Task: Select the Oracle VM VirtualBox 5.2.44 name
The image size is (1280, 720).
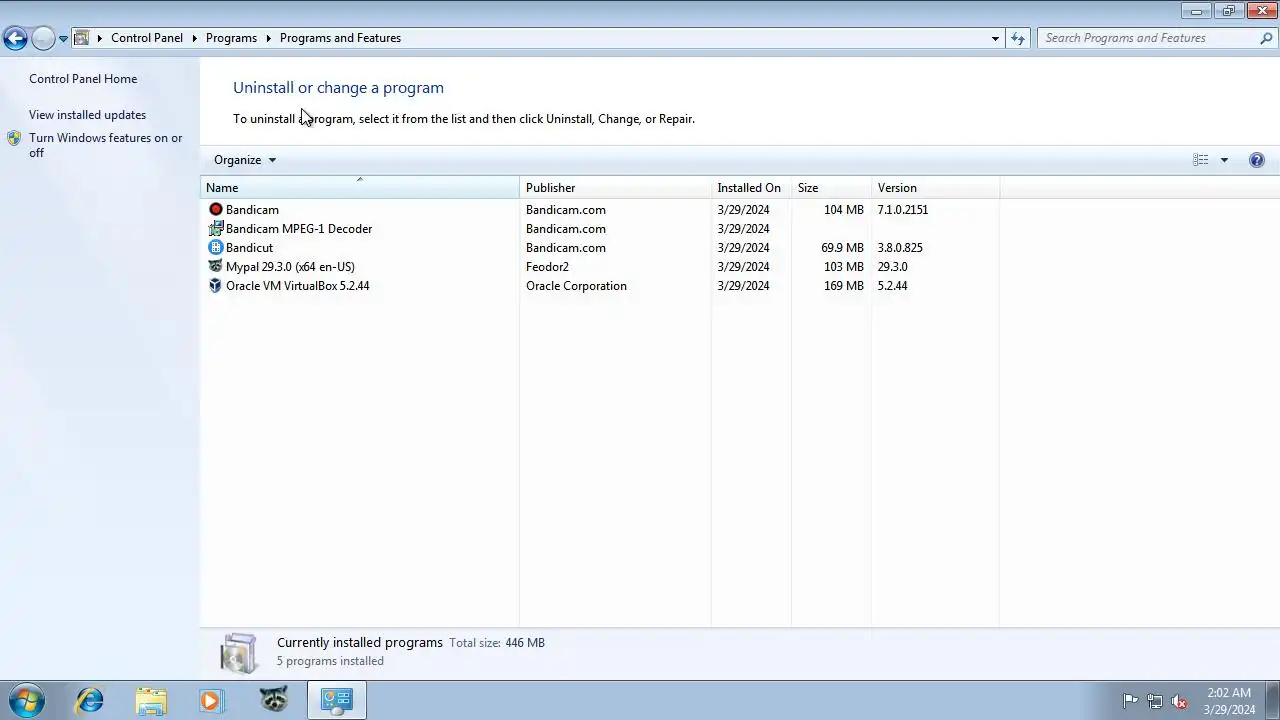Action: point(298,286)
